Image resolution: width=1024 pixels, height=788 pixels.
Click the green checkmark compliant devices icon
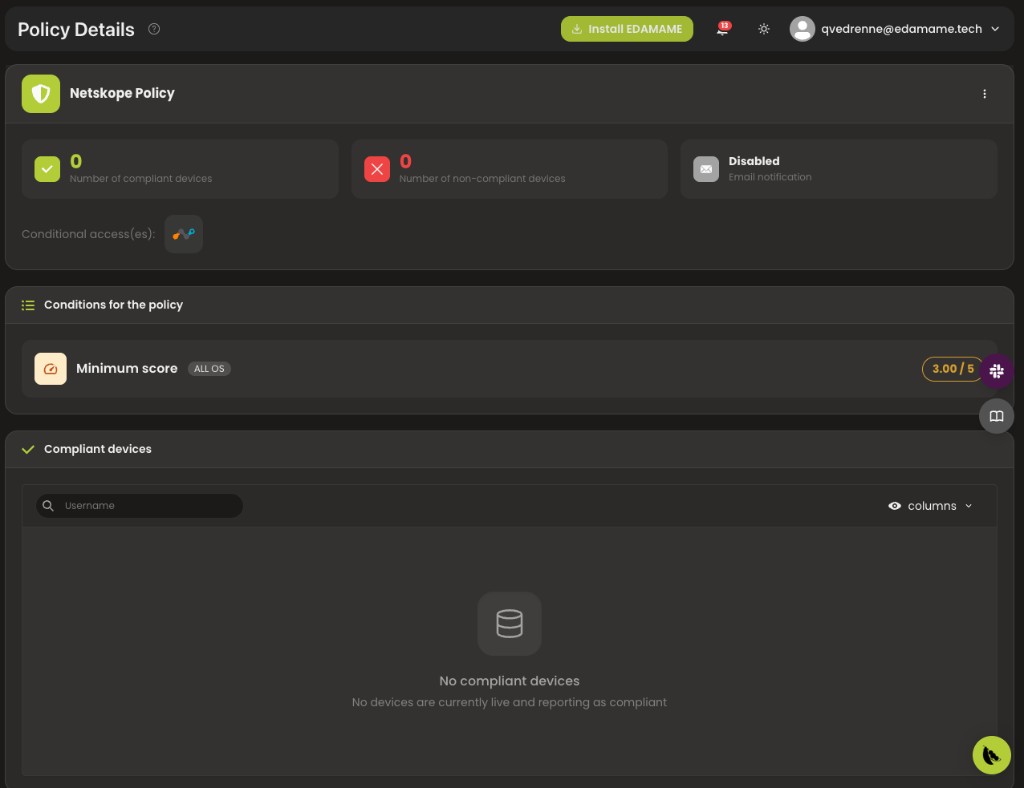coord(47,169)
